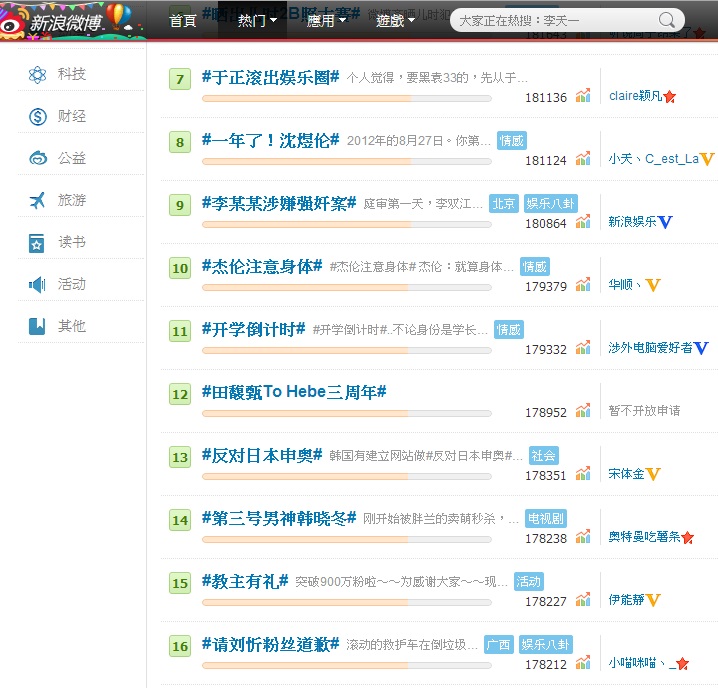Click the 娱乐八卦 tag on topic 9
This screenshot has height=688, width=718.
pos(550,204)
